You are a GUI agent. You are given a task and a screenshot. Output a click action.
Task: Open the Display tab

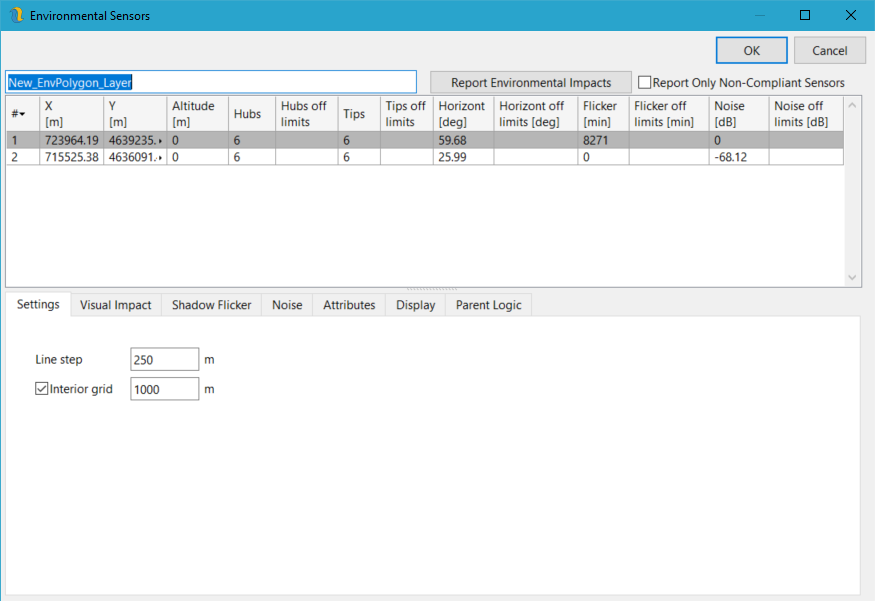[415, 305]
